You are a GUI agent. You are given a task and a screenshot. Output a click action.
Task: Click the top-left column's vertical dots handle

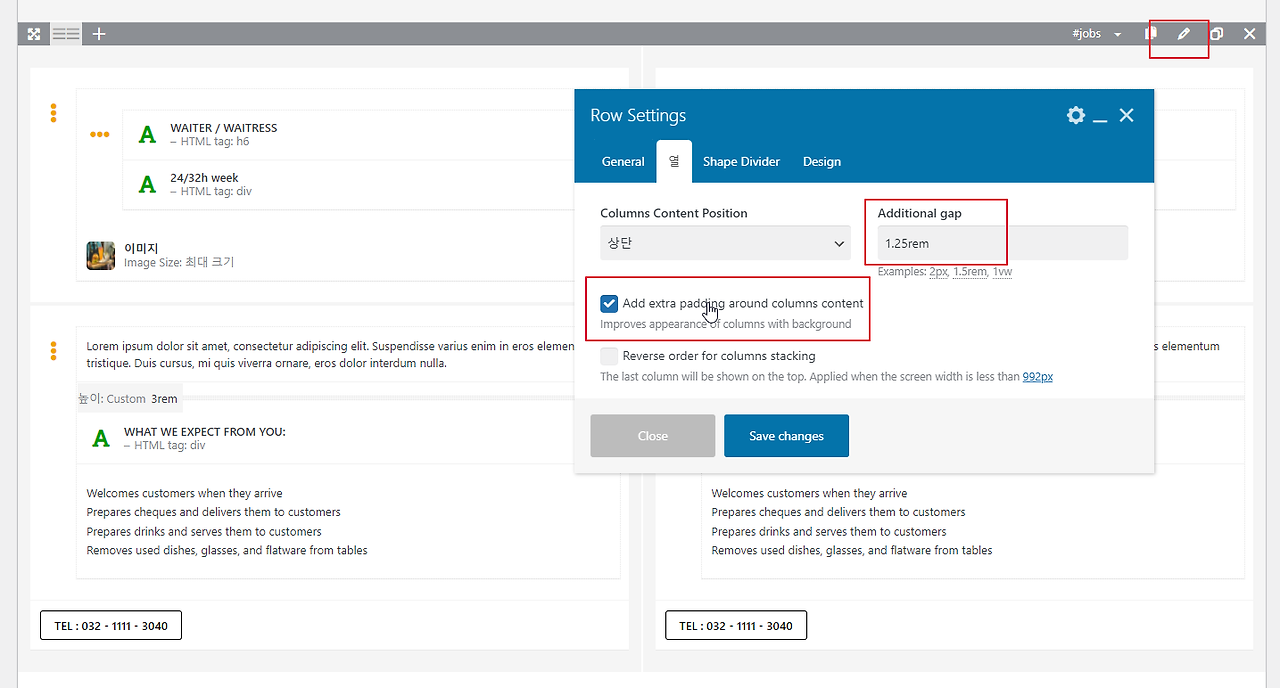pyautogui.click(x=53, y=113)
